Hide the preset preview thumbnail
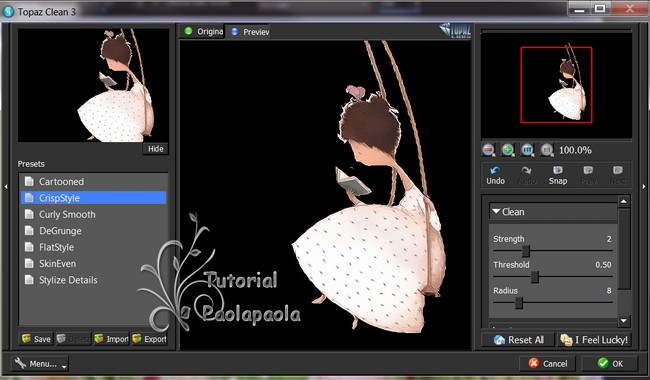Image resolution: width=650 pixels, height=380 pixels. pyautogui.click(x=156, y=149)
